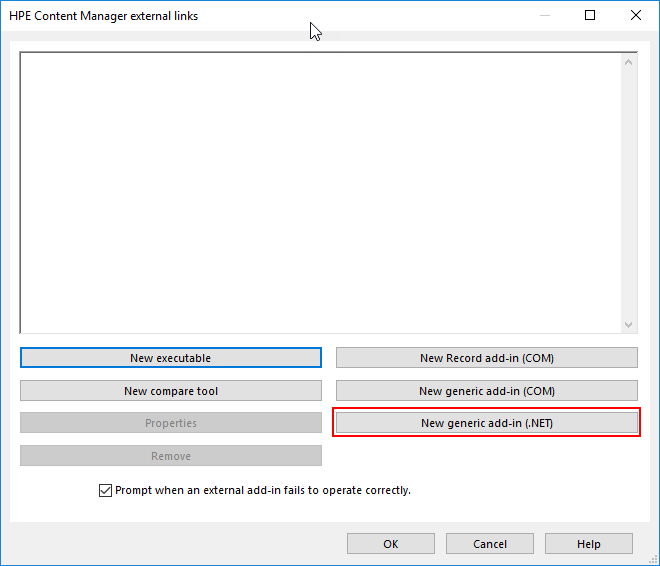Click the list scrollbar up arrow
This screenshot has height=566, width=660.
point(628,62)
